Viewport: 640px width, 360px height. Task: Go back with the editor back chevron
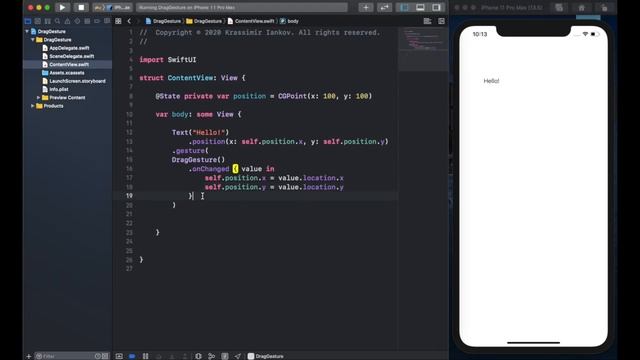[129, 21]
